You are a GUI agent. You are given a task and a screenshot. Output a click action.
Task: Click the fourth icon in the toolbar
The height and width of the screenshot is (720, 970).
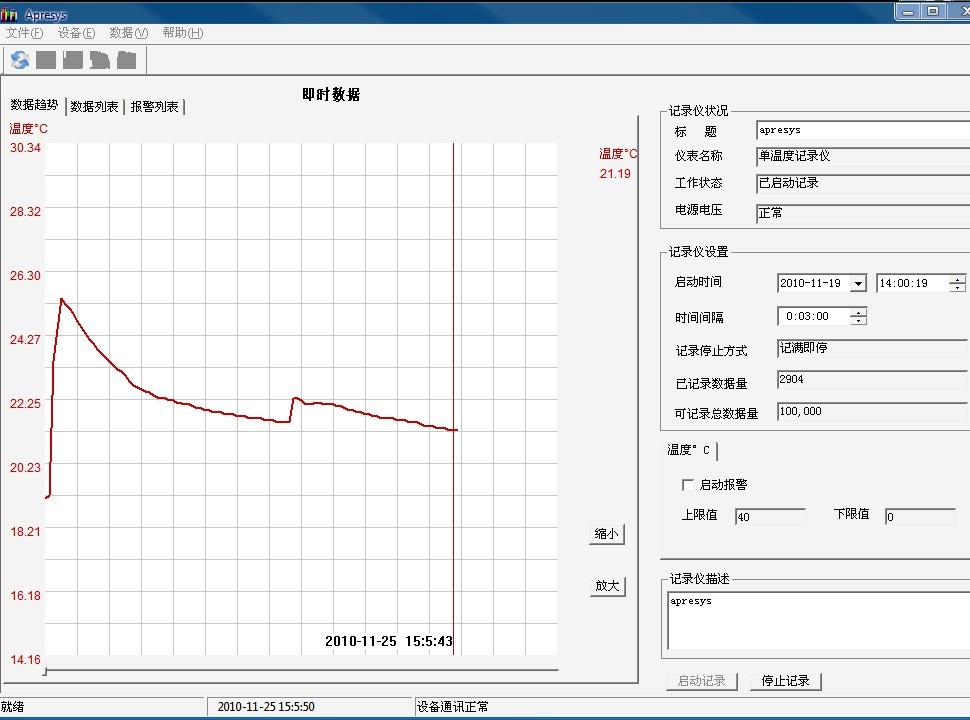[99, 60]
